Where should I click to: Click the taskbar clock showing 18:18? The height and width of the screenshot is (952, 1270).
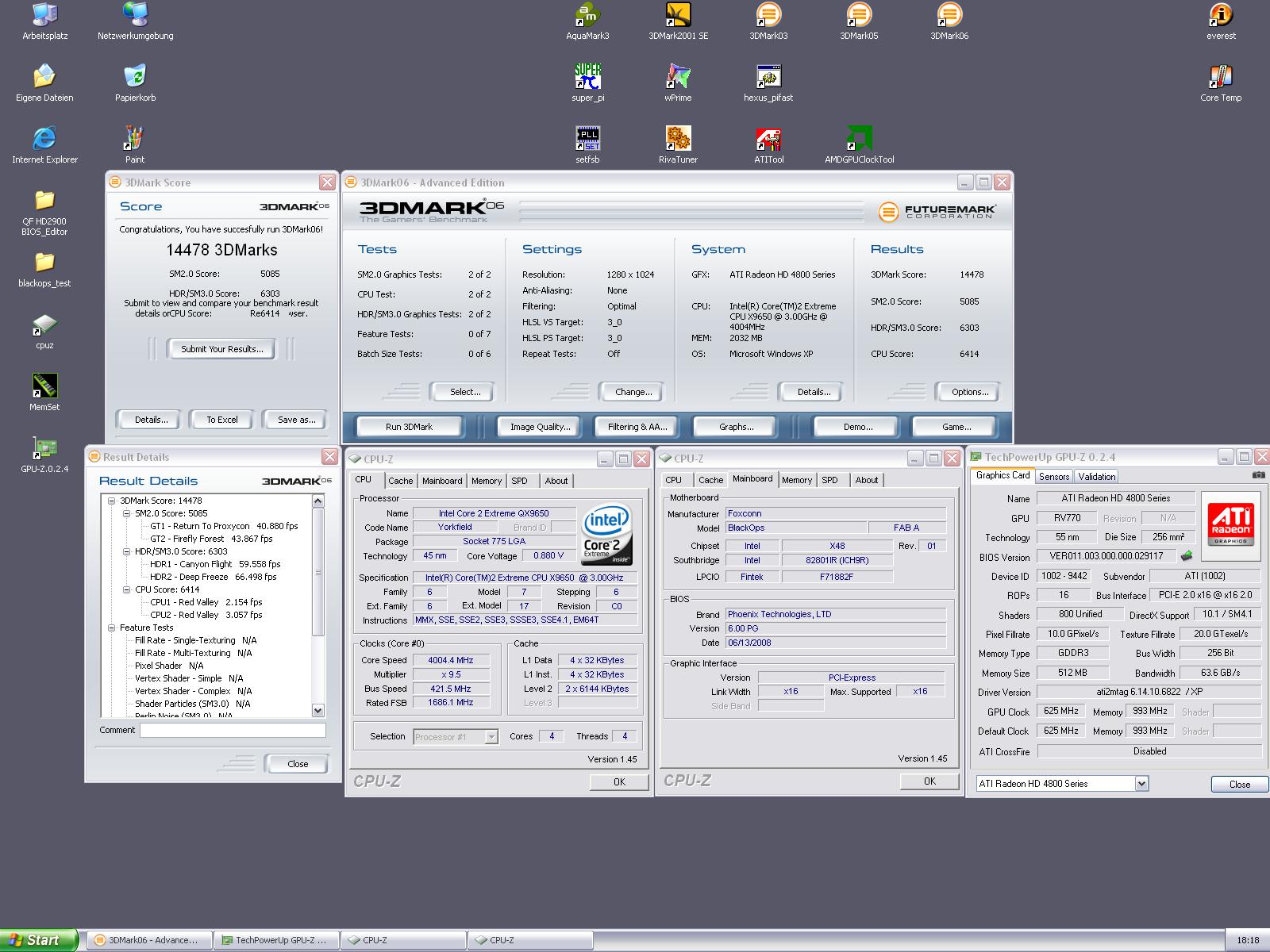tap(1248, 941)
